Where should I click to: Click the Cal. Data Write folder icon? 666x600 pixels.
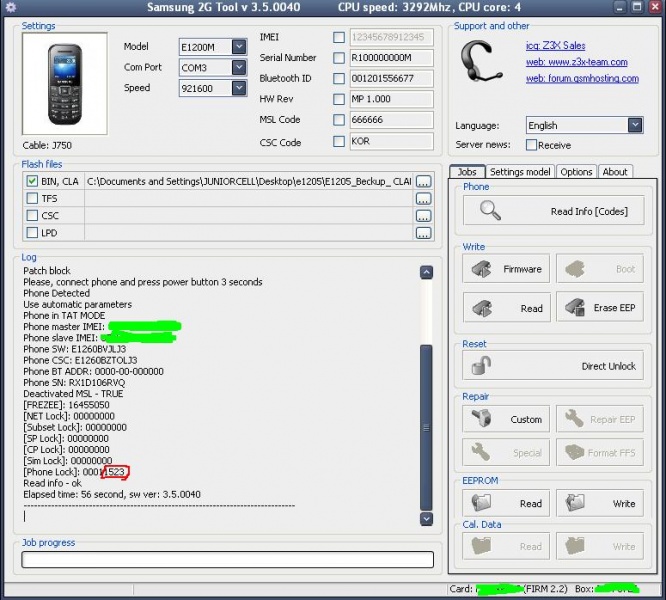click(x=575, y=546)
